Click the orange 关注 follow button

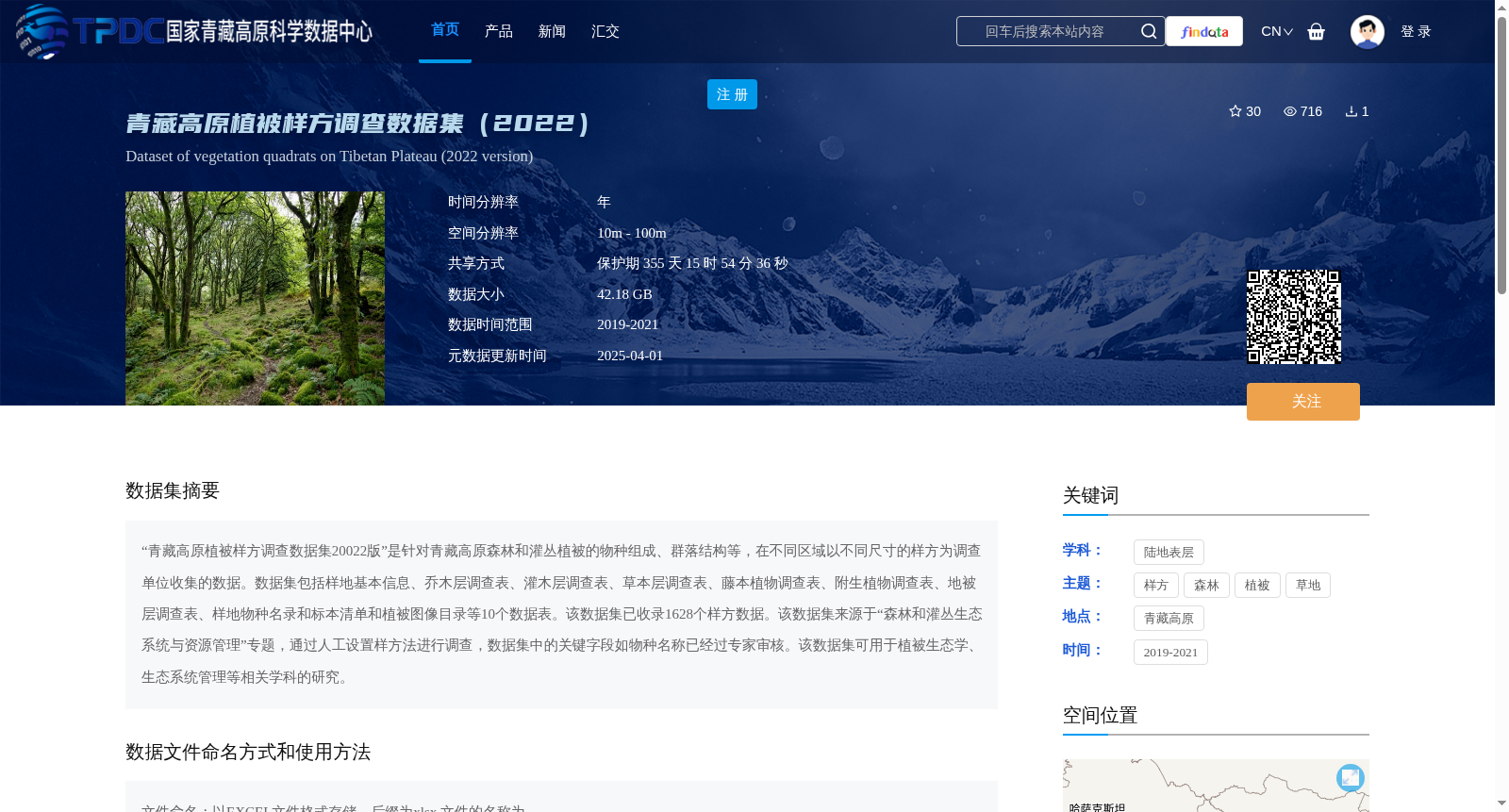(x=1303, y=402)
